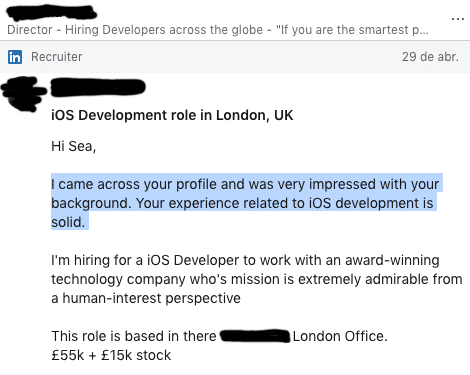Click the salary line £55k + £15k stock
Screen dimensions: 470x375
click(x=111, y=355)
